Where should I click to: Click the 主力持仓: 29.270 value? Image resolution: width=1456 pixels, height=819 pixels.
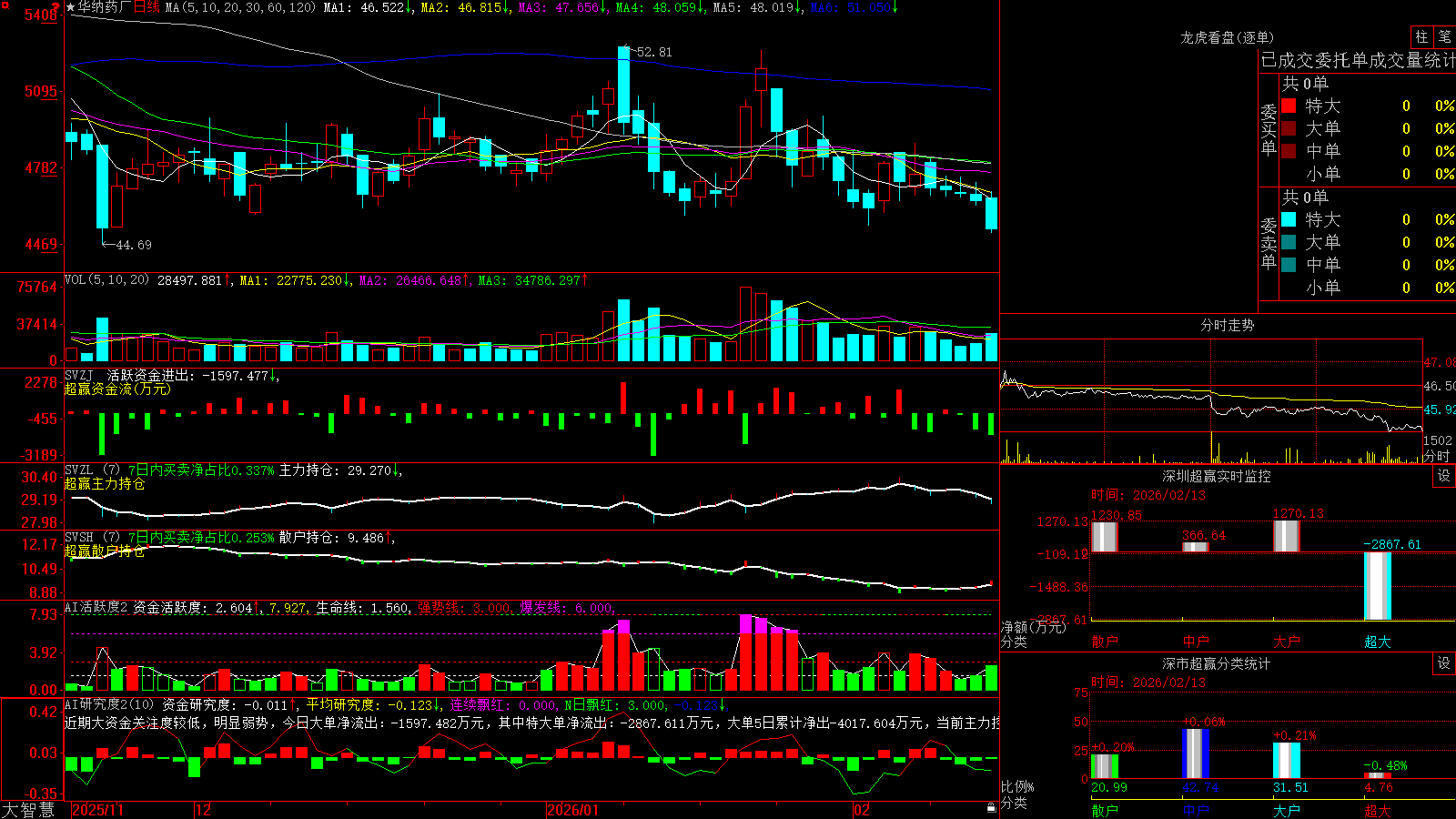point(340,470)
